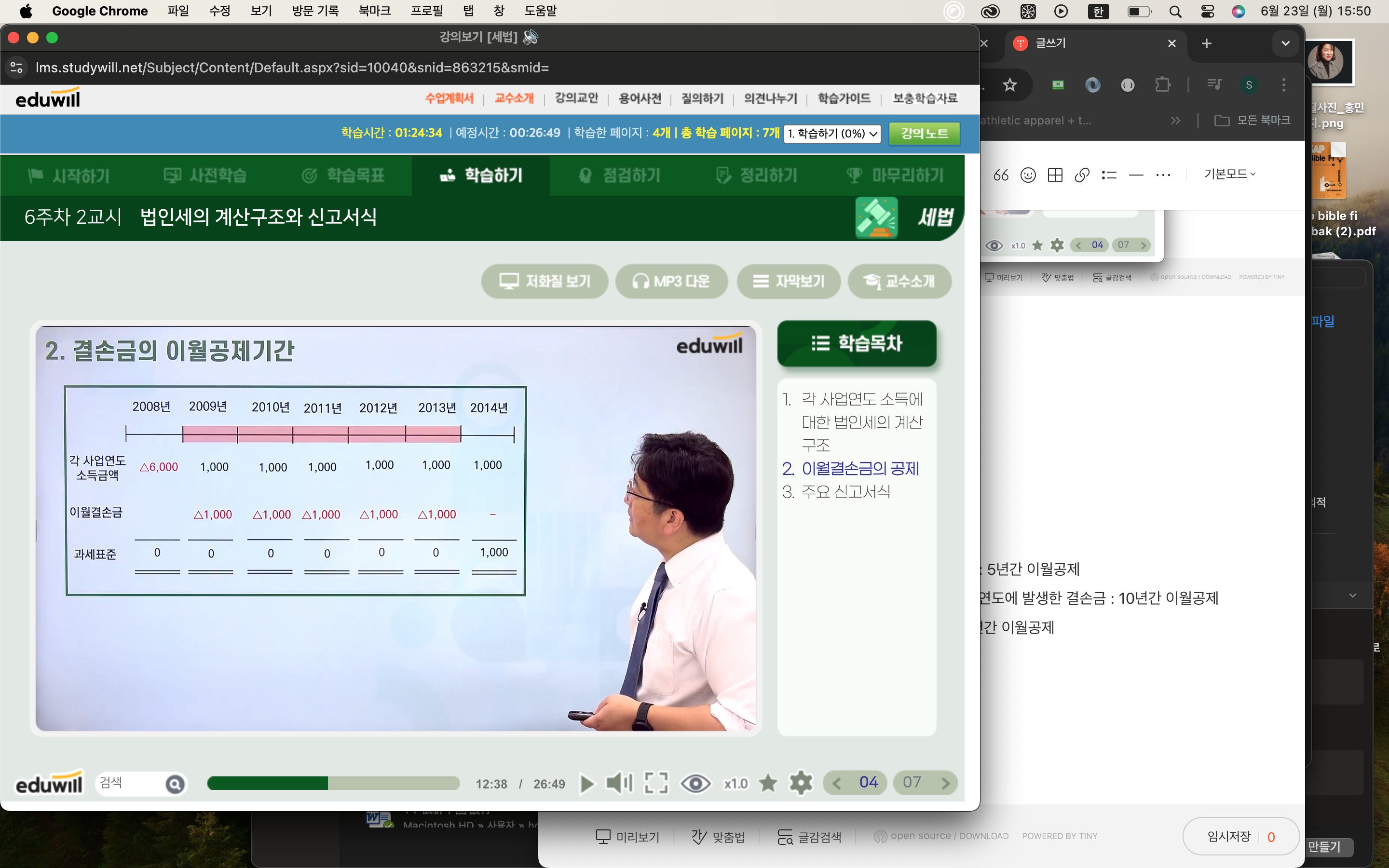Open the 학습하기 (0%) dropdown
1389x868 pixels.
pos(832,134)
